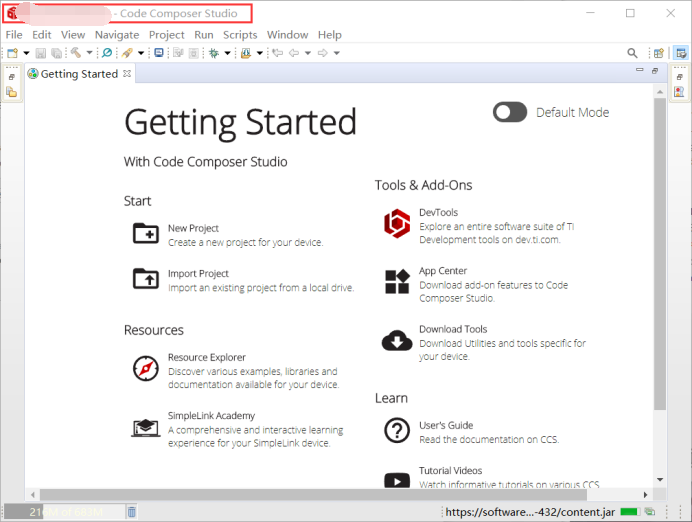Open the Project menu

pos(166,35)
